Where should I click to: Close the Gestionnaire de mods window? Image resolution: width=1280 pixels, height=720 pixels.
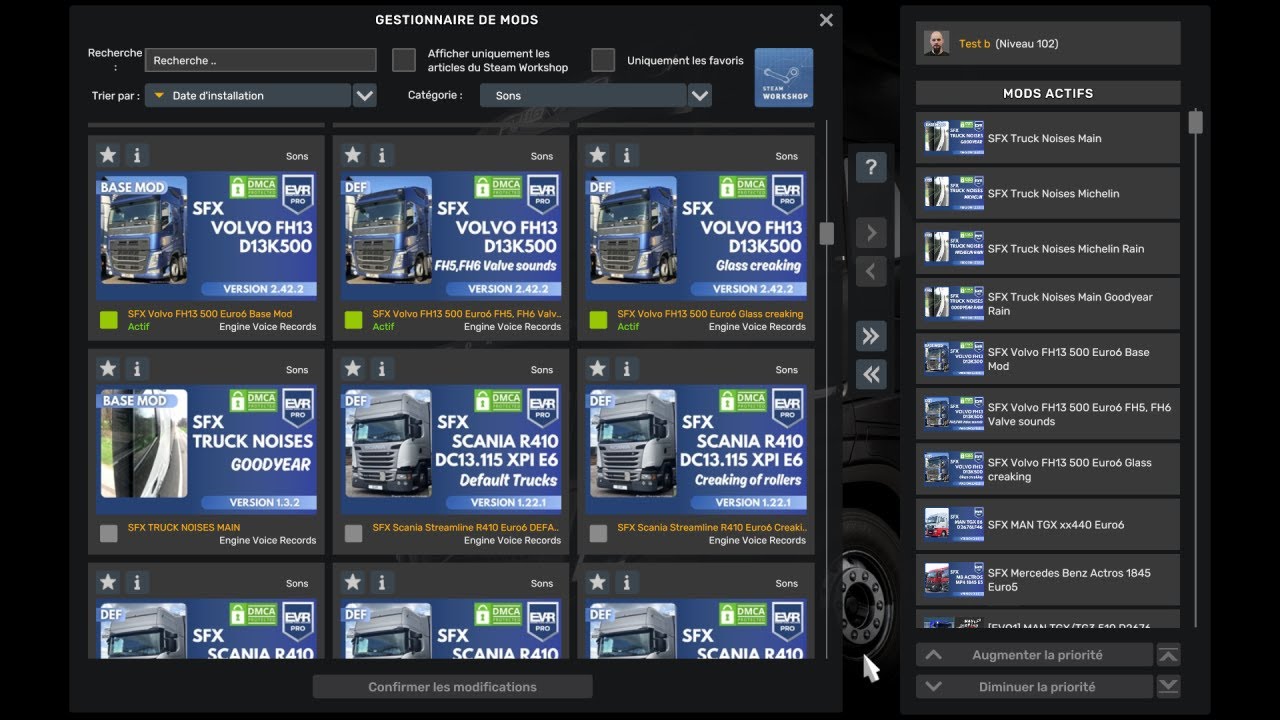(826, 20)
